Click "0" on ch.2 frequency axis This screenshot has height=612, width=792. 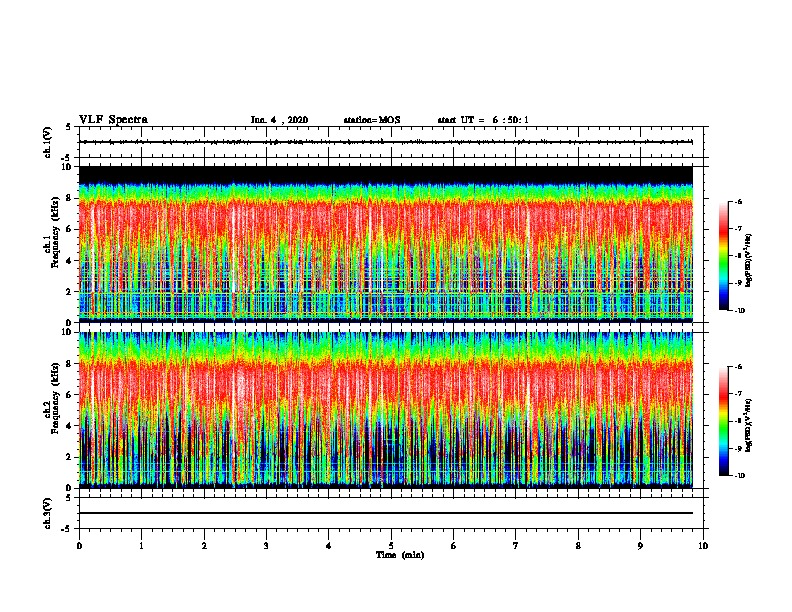(x=70, y=488)
